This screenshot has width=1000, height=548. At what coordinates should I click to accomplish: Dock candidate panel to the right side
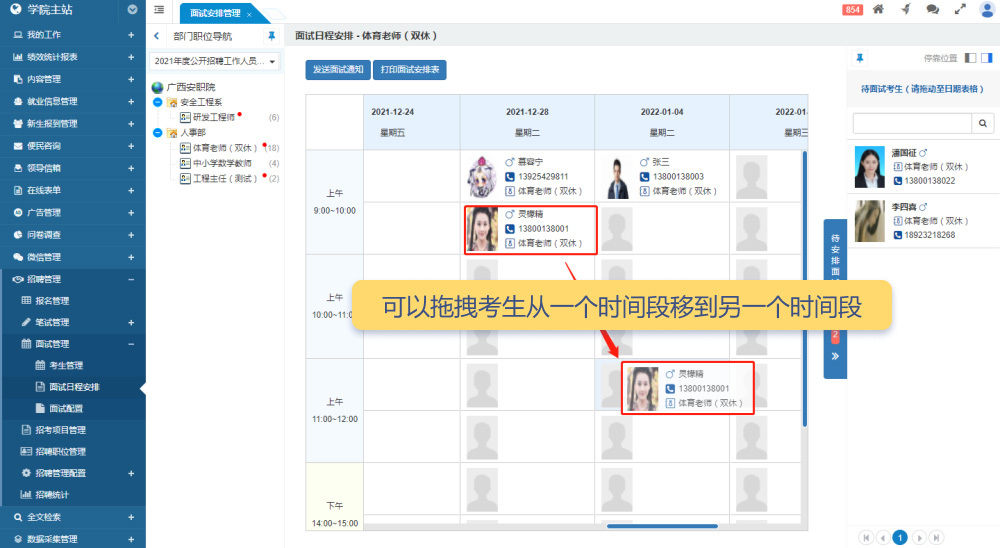click(x=987, y=59)
